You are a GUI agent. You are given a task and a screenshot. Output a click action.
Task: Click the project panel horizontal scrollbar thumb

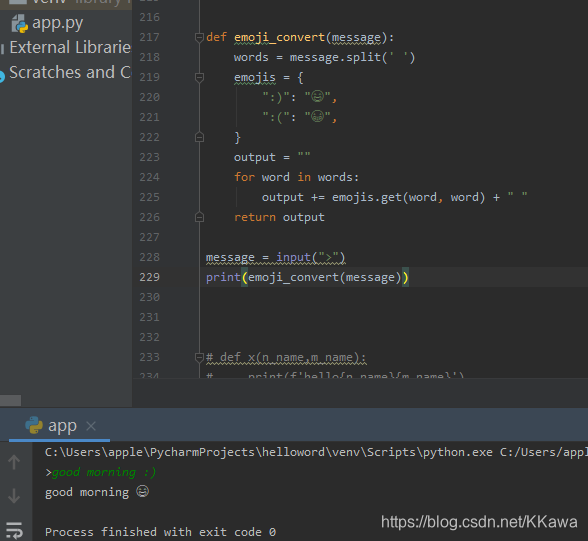tap(10, 400)
